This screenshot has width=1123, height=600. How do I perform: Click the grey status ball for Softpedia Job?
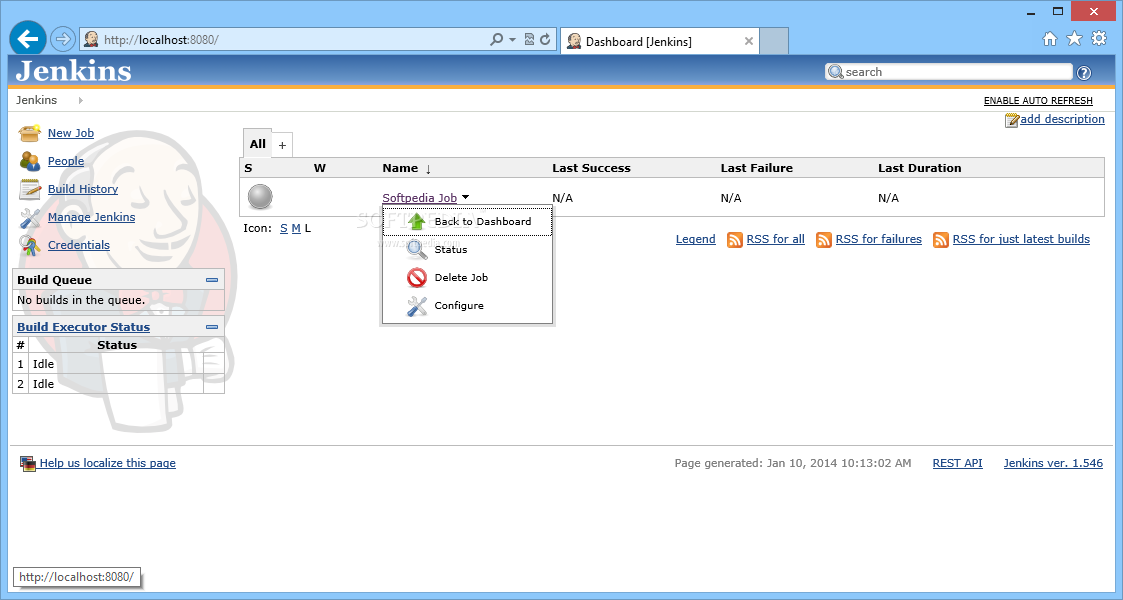tap(260, 197)
